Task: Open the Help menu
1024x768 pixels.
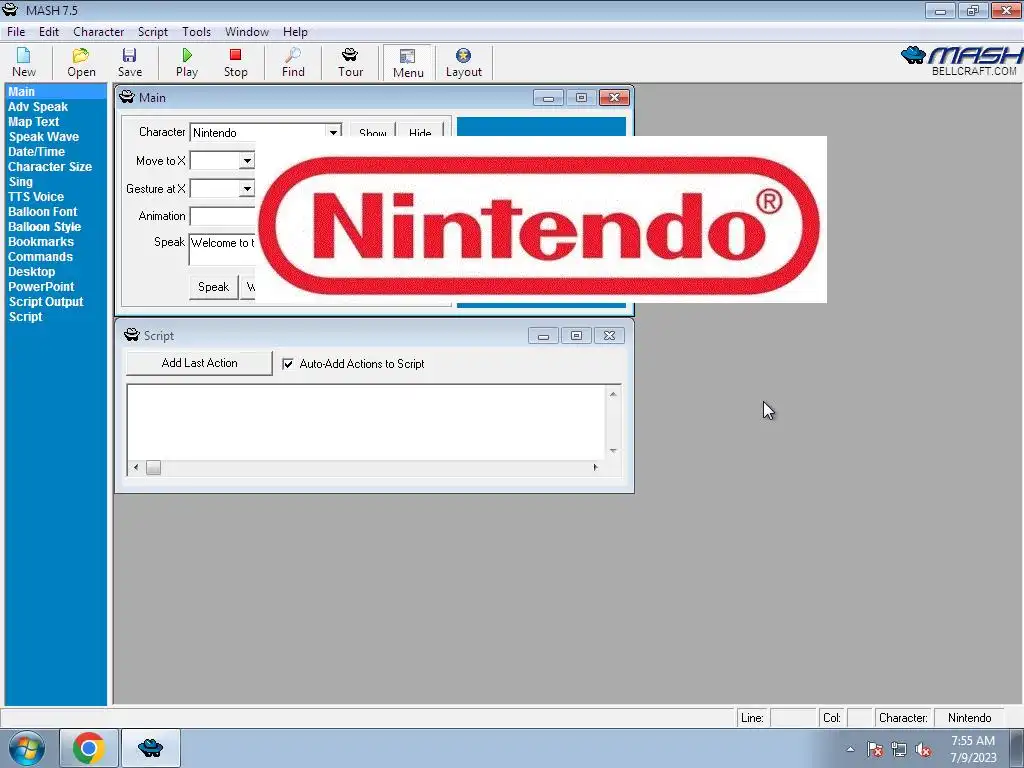Action: 295,31
